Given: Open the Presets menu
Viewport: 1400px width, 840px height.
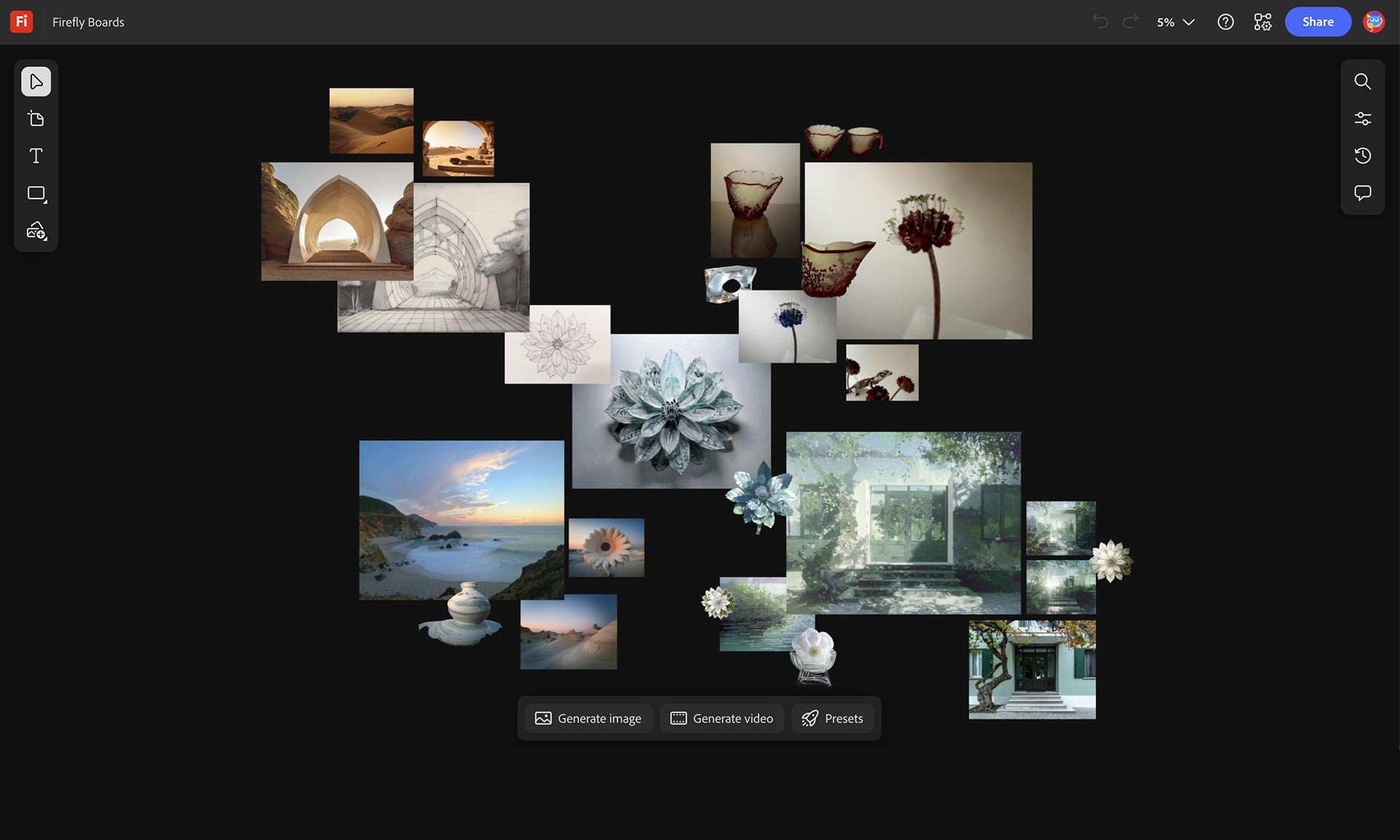Looking at the screenshot, I should point(833,718).
